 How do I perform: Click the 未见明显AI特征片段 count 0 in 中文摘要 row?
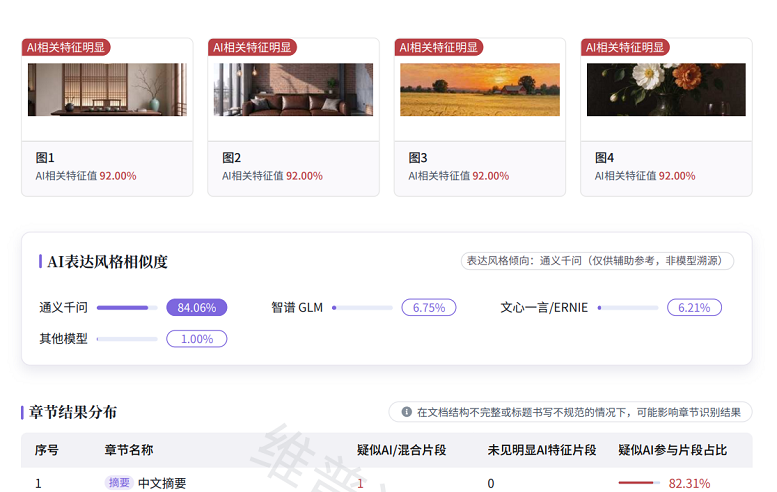(491, 483)
